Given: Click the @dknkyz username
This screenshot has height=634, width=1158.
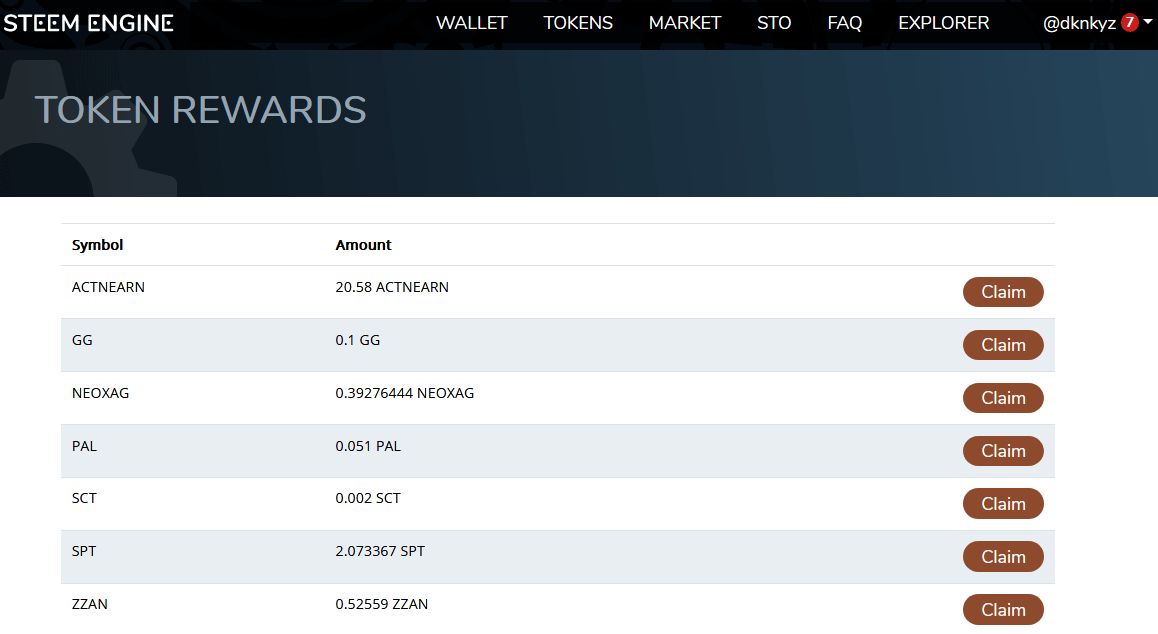Looking at the screenshot, I should click(1079, 23).
